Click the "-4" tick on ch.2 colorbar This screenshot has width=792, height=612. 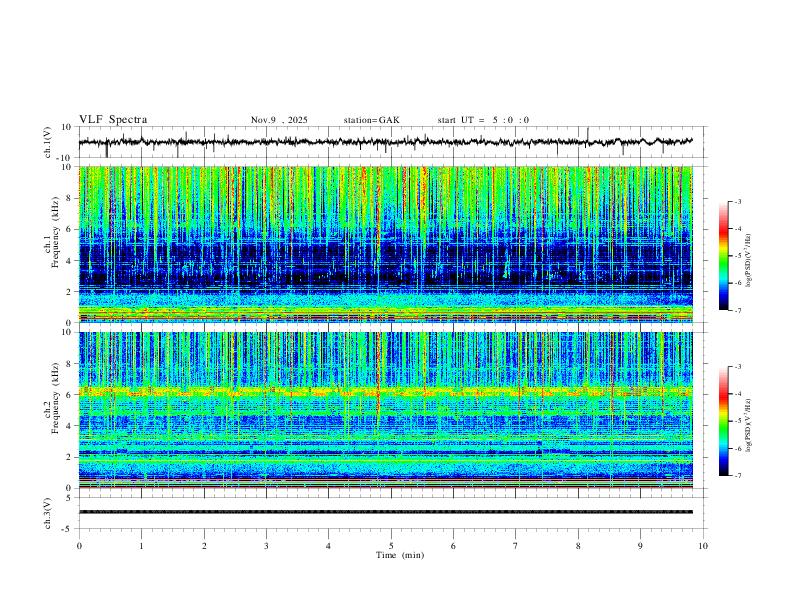tap(737, 394)
